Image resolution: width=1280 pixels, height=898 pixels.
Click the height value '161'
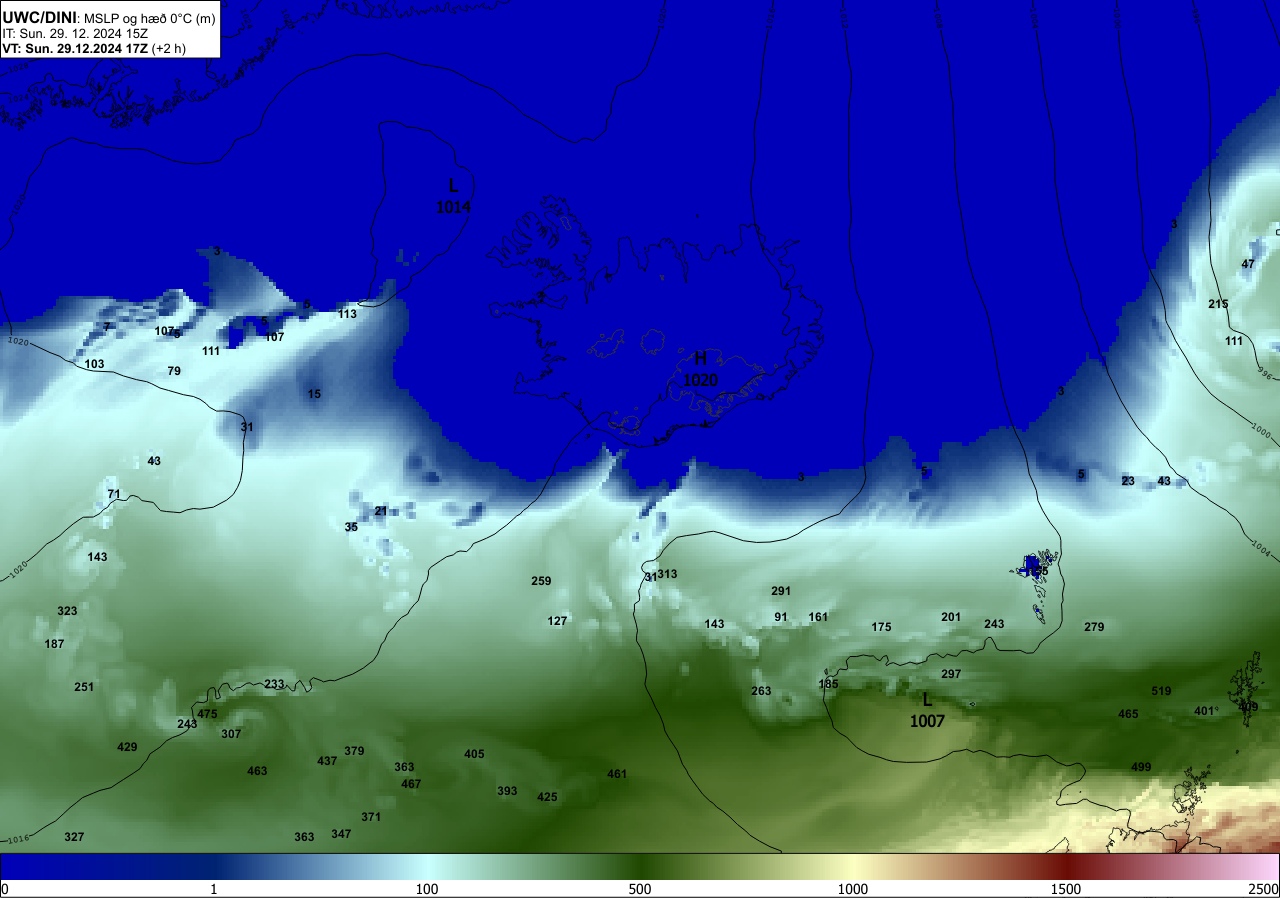click(x=818, y=617)
